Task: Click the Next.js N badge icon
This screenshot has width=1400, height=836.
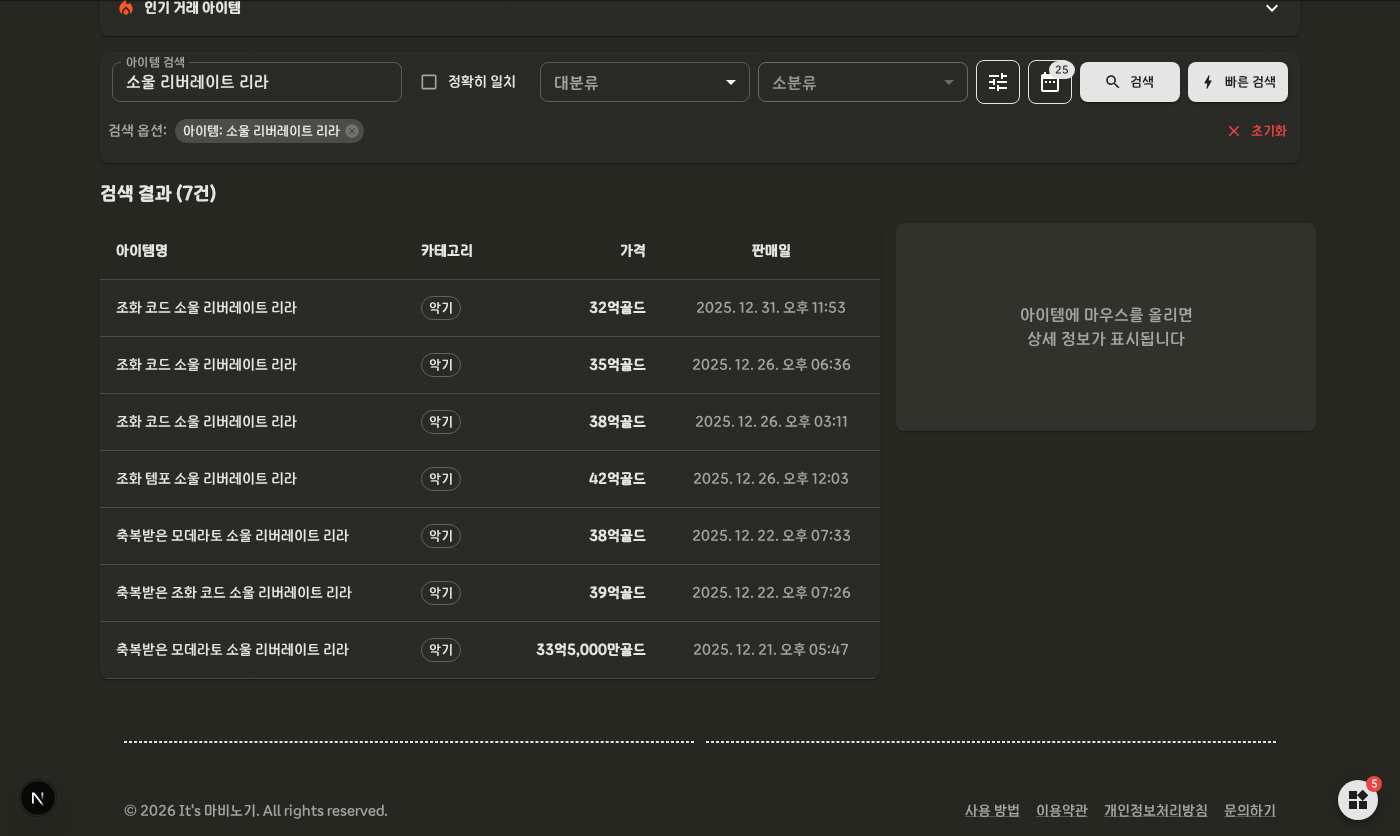Action: click(x=38, y=798)
